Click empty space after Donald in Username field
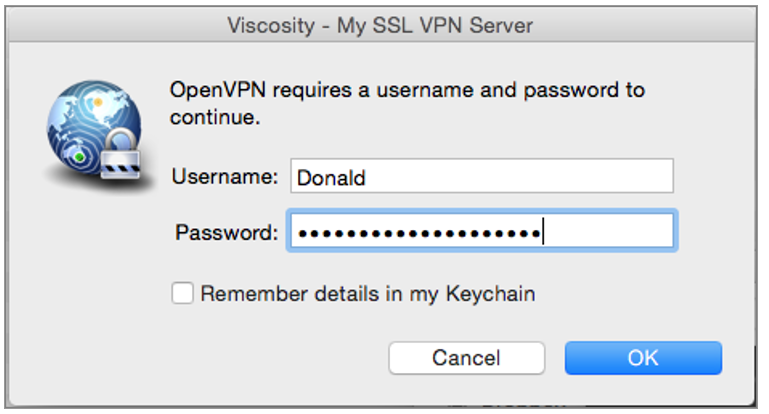This screenshot has width=769, height=414. (x=520, y=178)
